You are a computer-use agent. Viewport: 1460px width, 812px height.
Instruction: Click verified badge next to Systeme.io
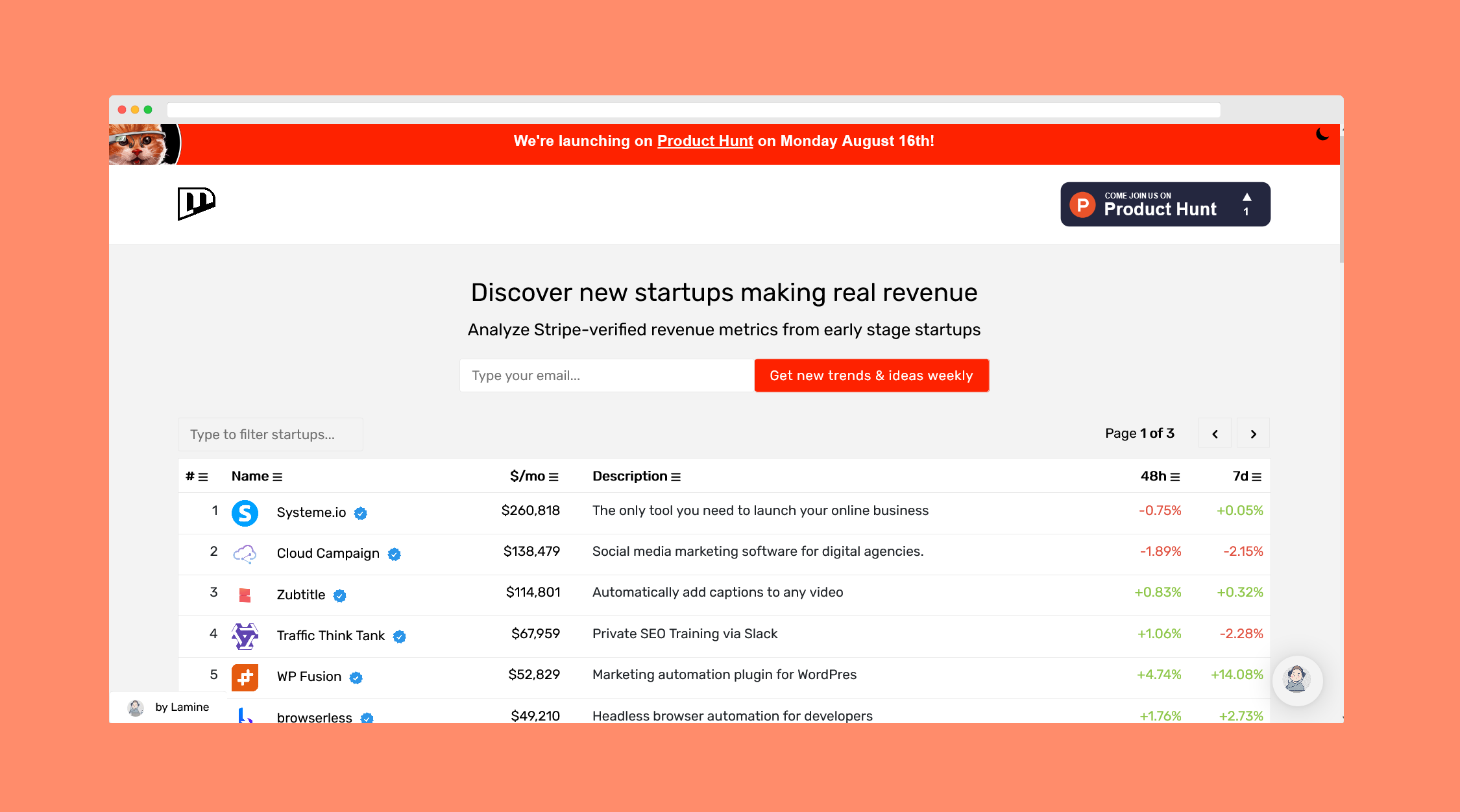tap(361, 514)
